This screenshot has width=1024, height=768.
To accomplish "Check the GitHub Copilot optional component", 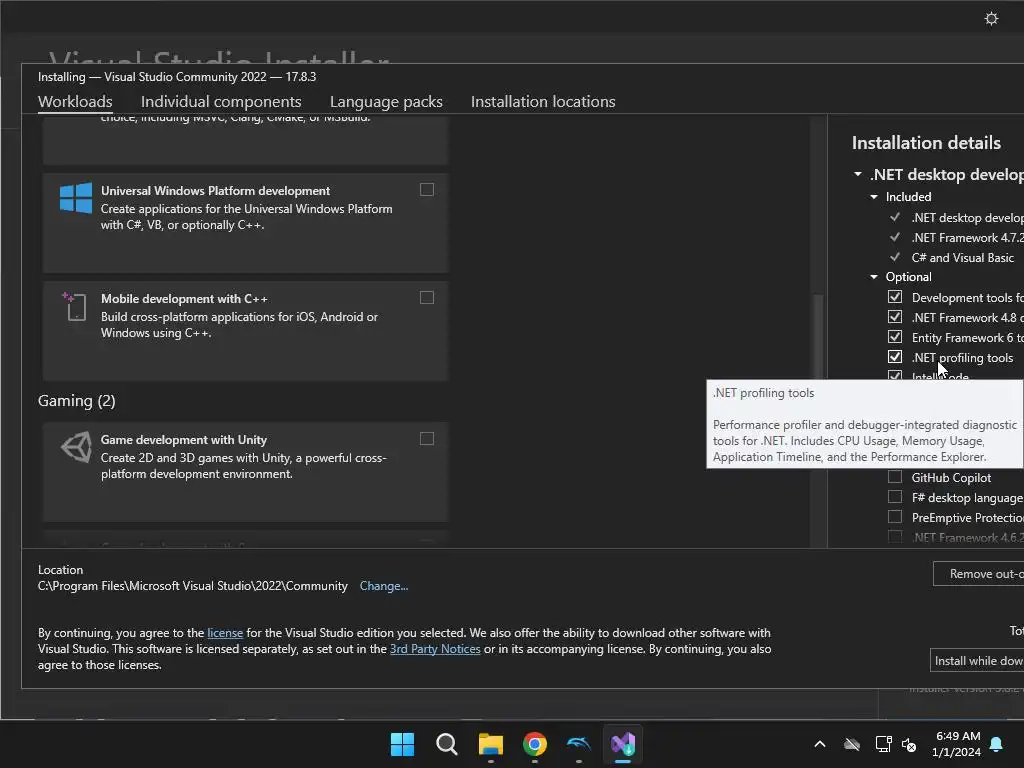I will [895, 477].
